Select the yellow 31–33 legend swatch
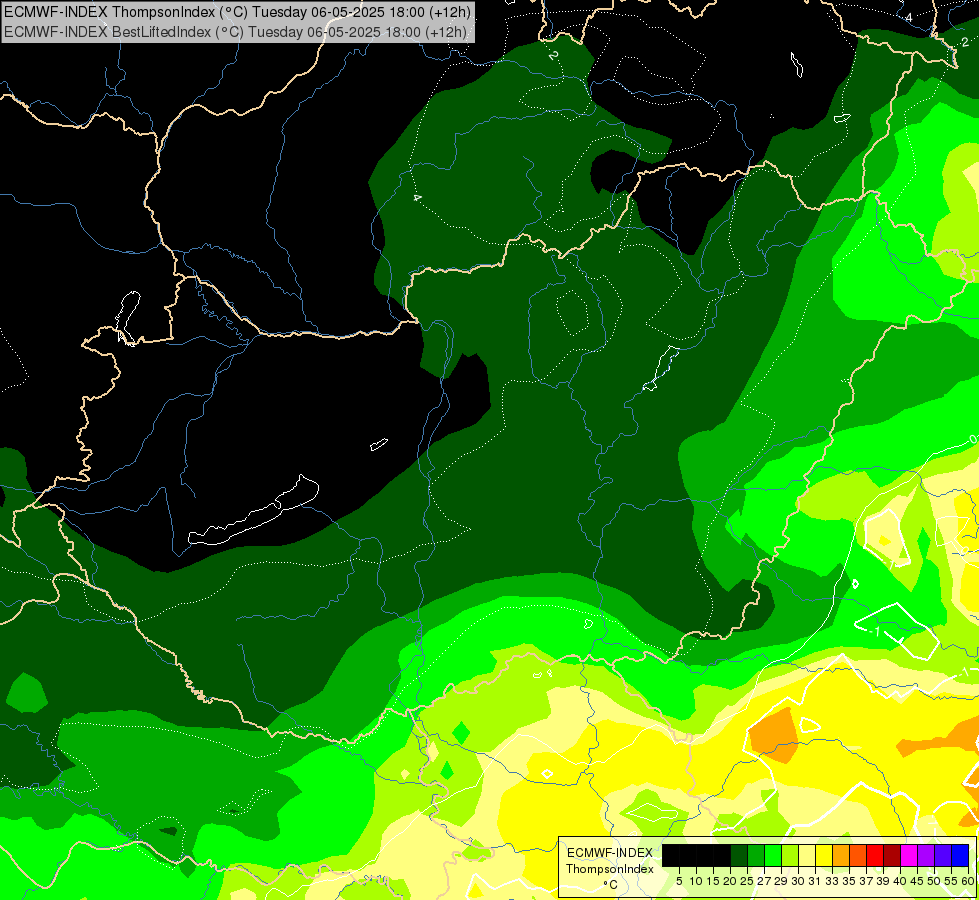The width and height of the screenshot is (979, 900). pos(824,855)
